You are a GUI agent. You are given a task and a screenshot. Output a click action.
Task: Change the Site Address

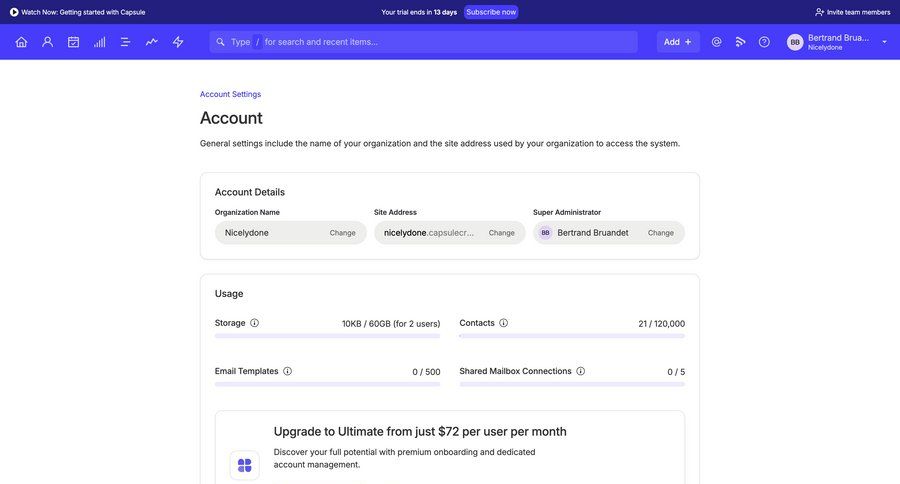tap(501, 233)
